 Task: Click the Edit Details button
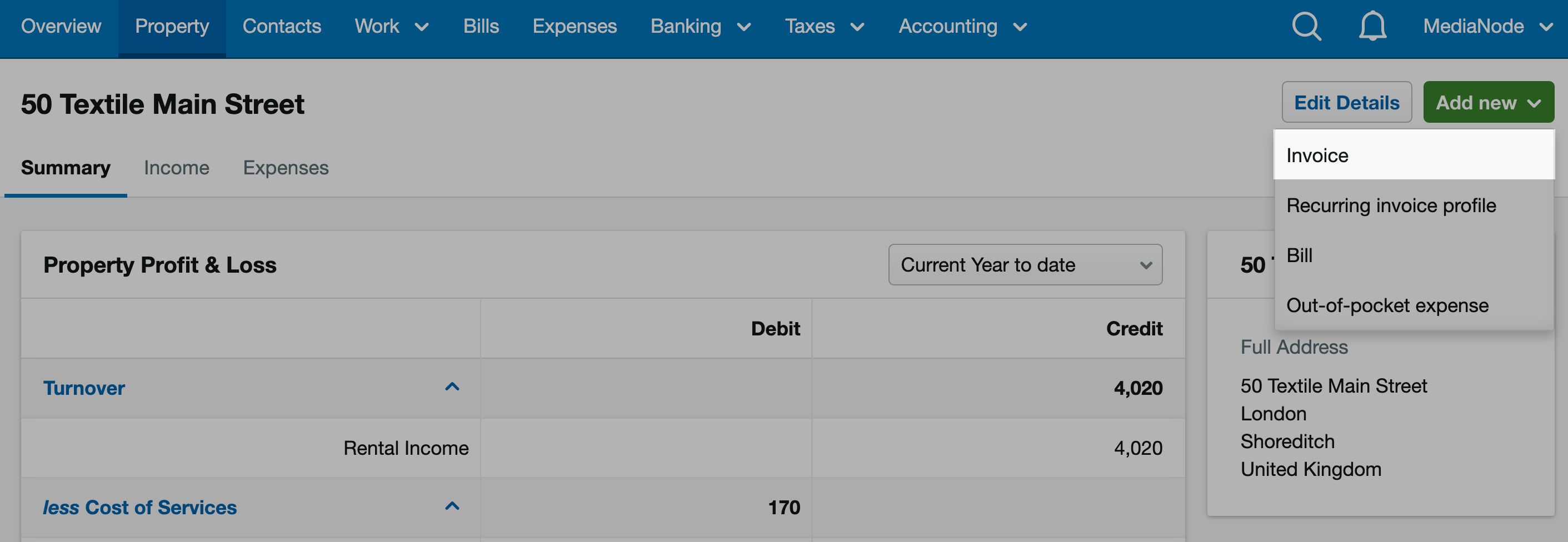[x=1346, y=102]
